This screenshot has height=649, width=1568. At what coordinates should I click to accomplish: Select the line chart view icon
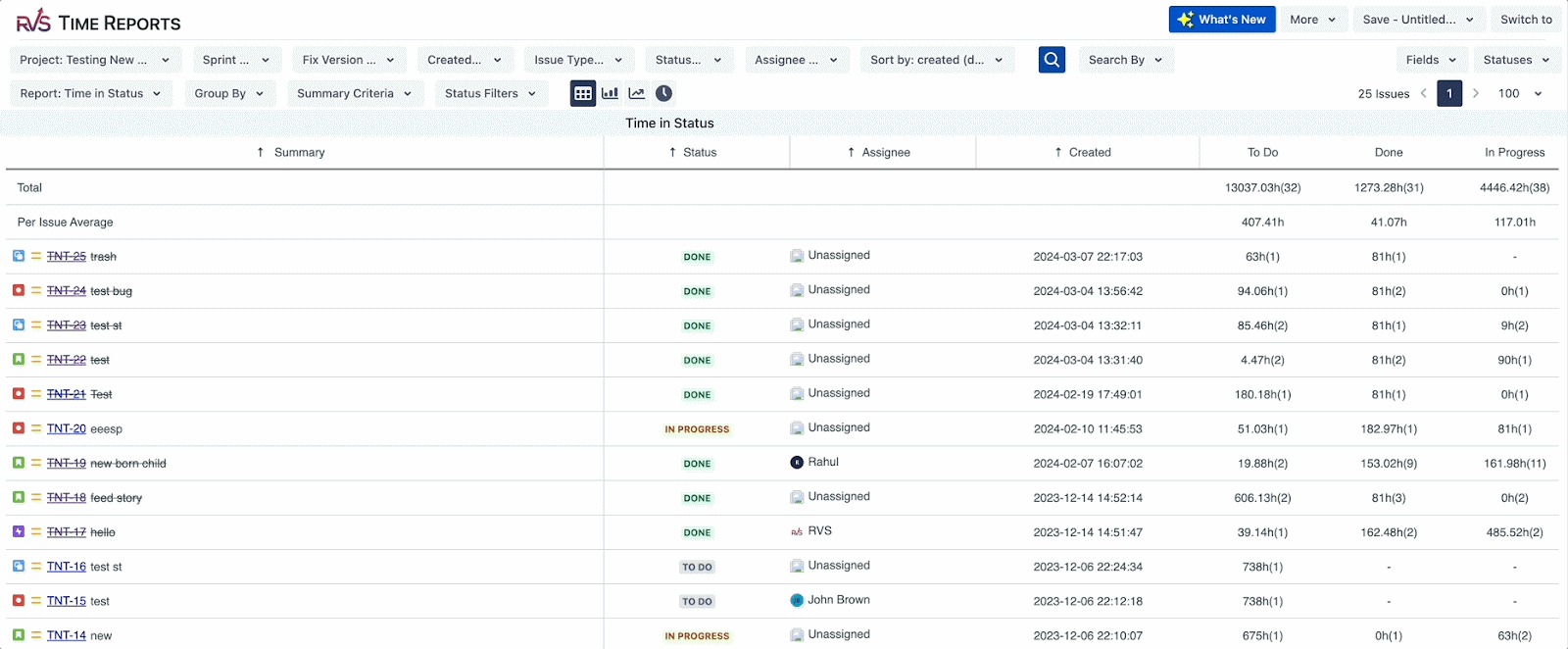[x=637, y=93]
